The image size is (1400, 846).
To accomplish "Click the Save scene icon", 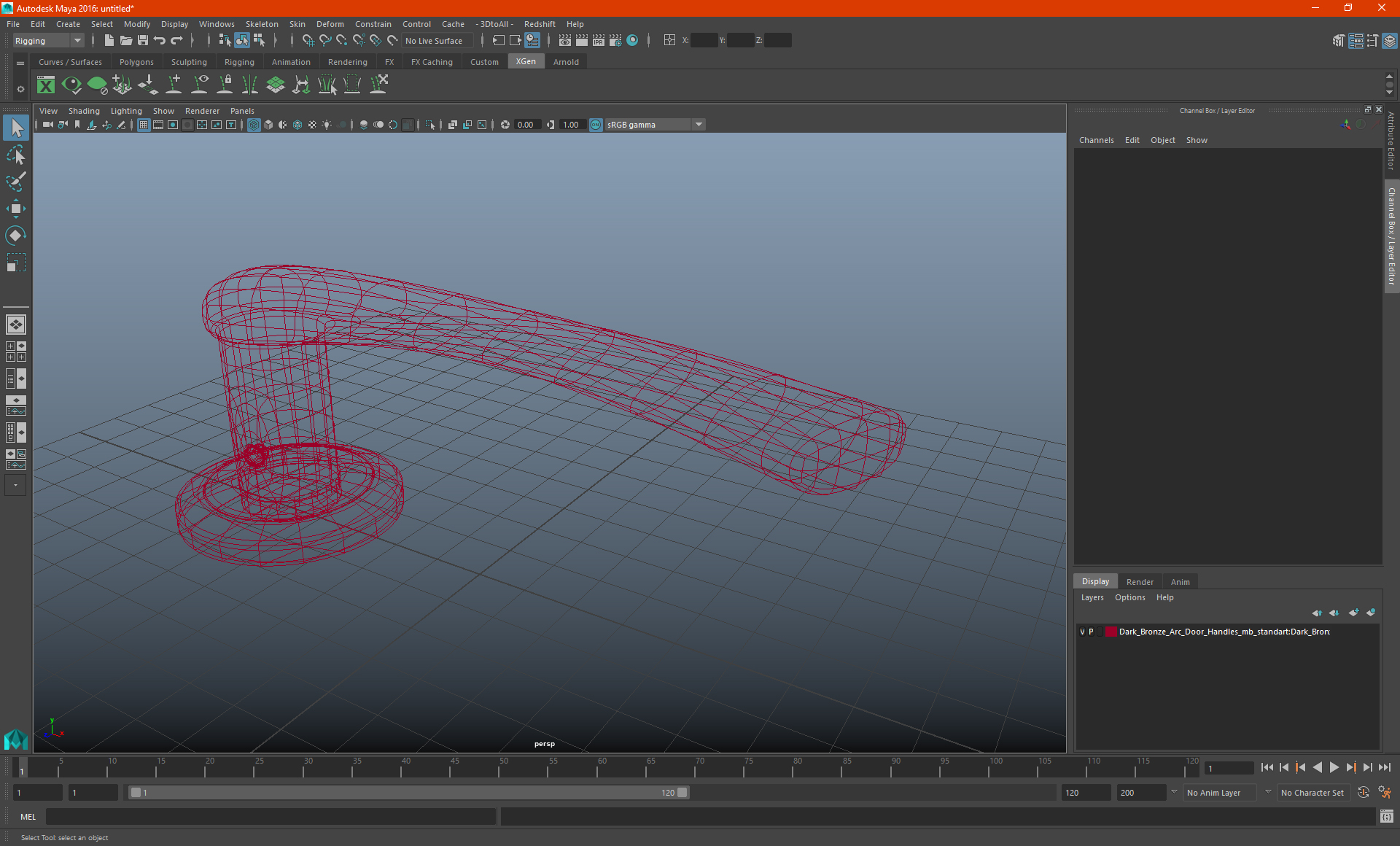I will (x=143, y=41).
